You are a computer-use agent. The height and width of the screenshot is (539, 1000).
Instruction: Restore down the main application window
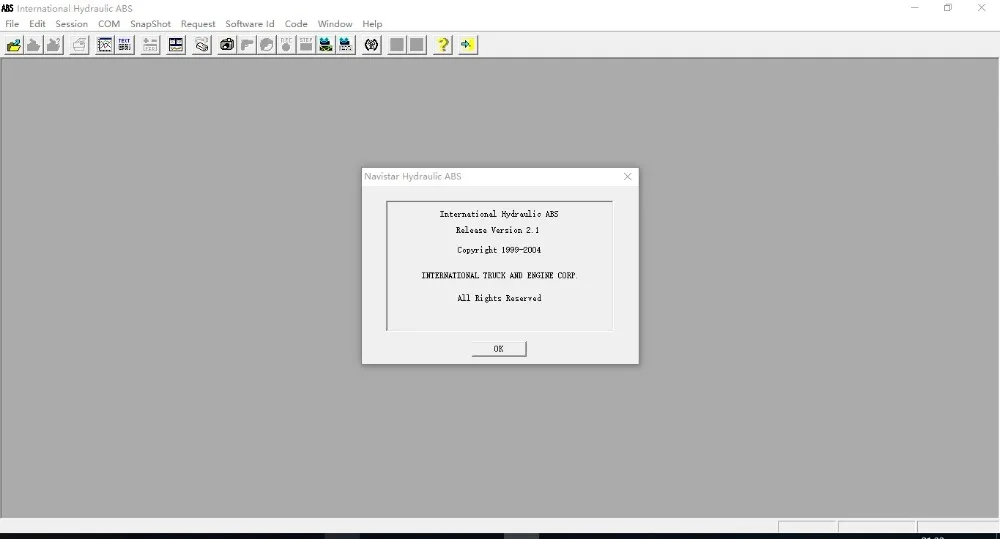tap(948, 8)
